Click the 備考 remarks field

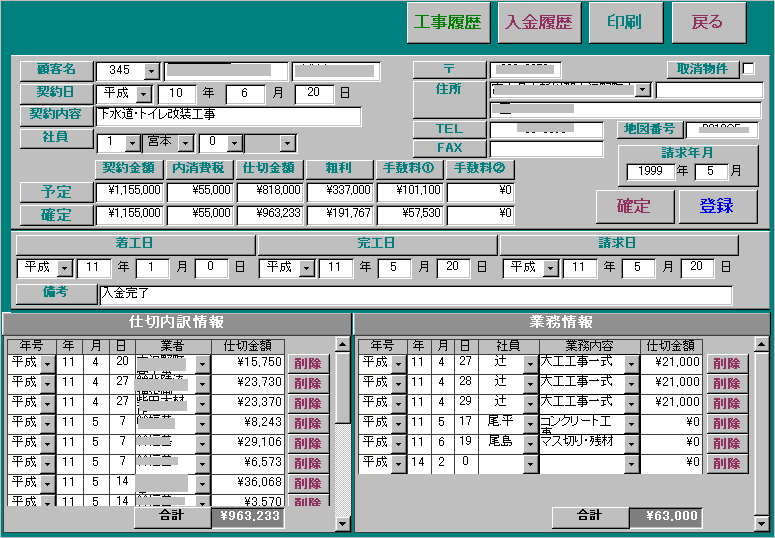pyautogui.click(x=415, y=295)
